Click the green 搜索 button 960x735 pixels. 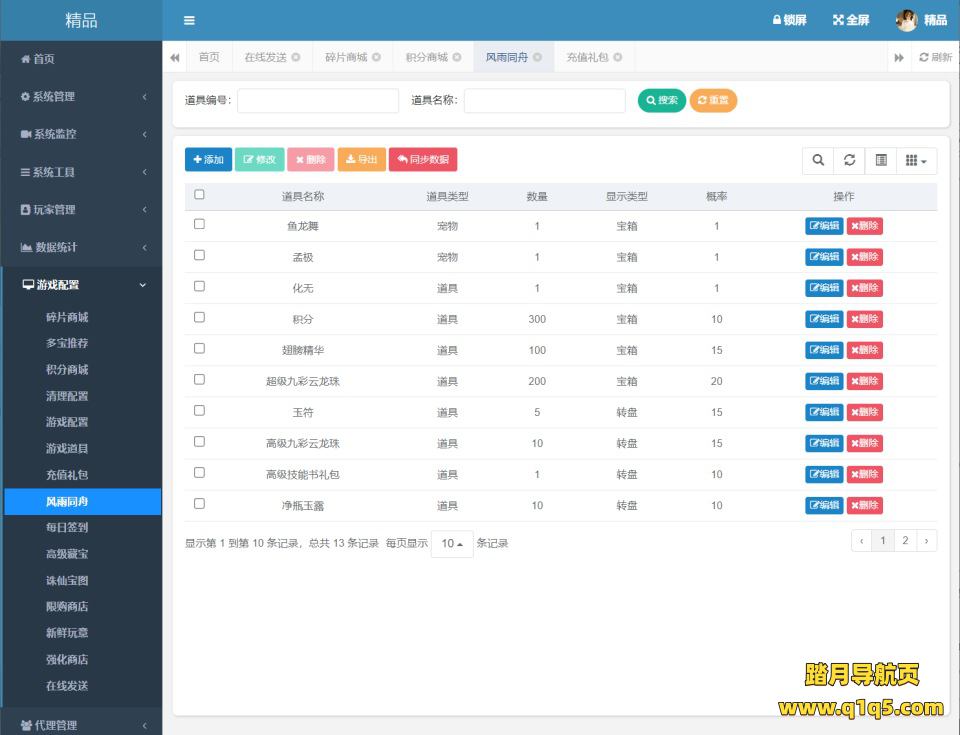pyautogui.click(x=662, y=100)
